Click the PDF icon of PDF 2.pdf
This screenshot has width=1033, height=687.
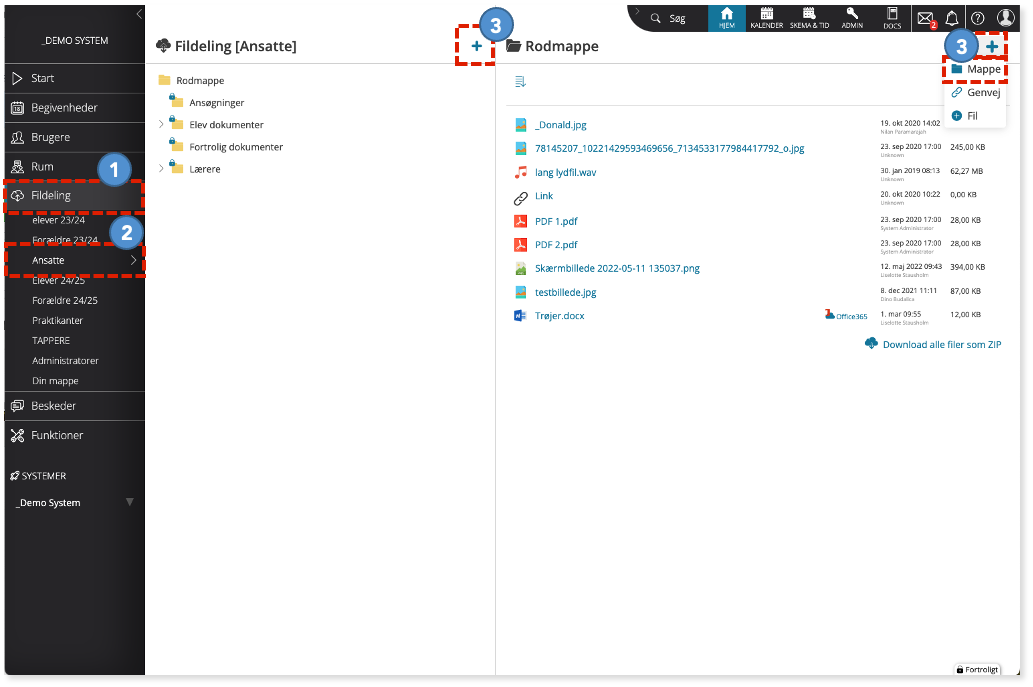520,244
